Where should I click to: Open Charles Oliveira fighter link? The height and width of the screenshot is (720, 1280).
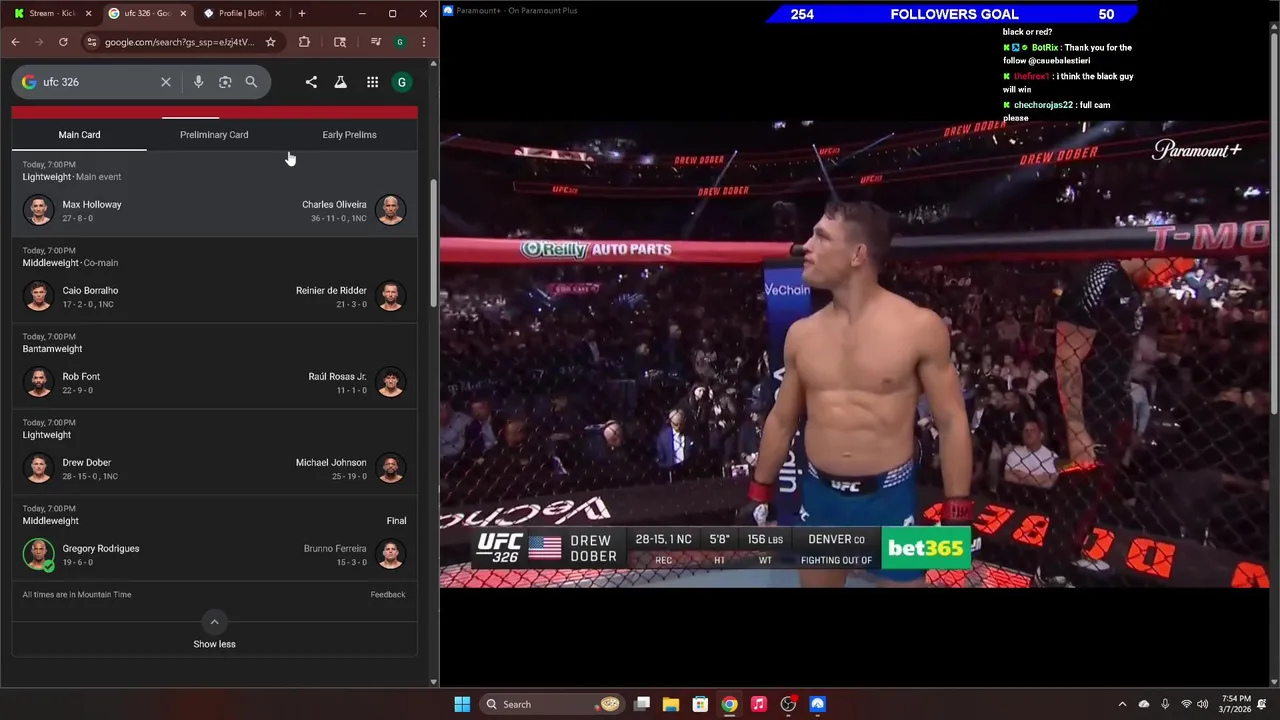click(x=334, y=204)
